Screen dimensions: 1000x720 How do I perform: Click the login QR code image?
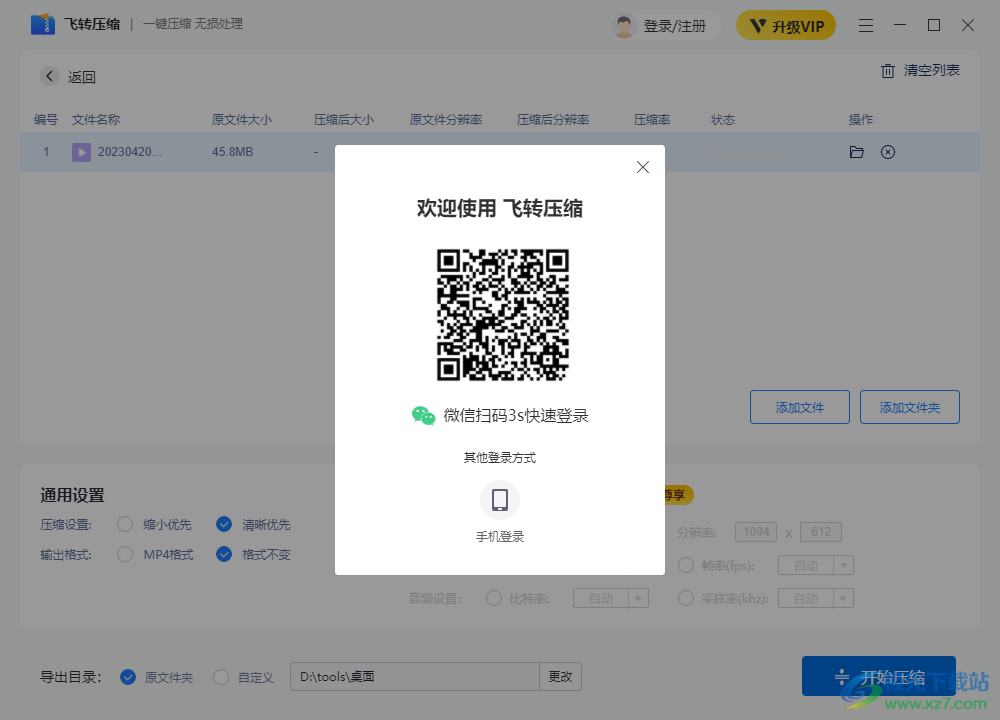click(x=503, y=315)
